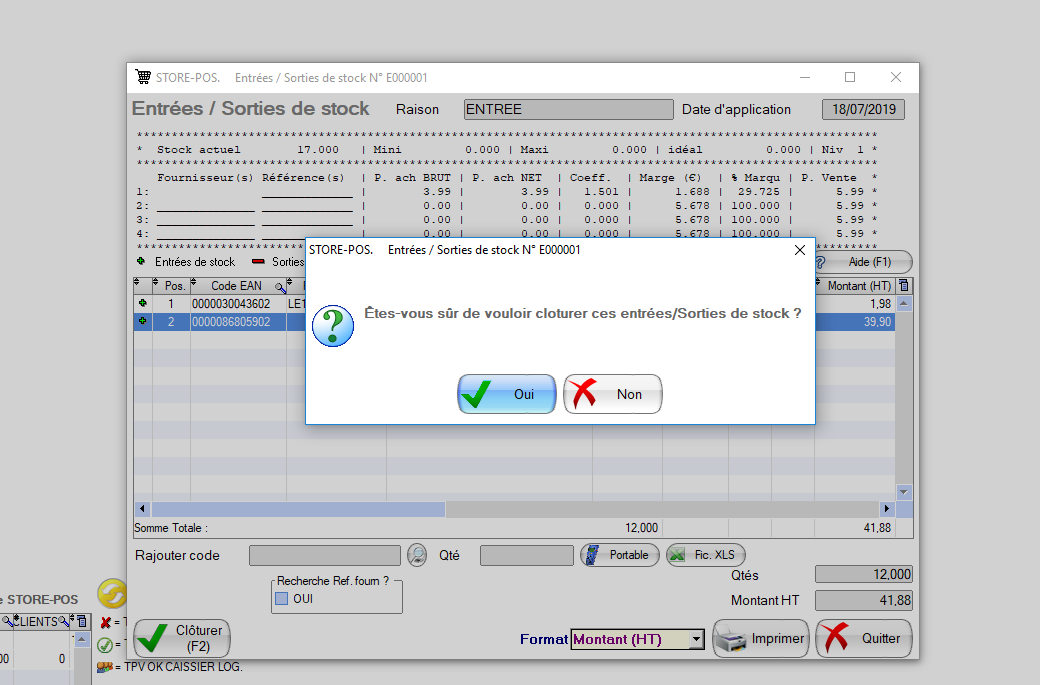Click the Rajouter code input field
Viewport: 1040px width, 685px height.
[324, 555]
